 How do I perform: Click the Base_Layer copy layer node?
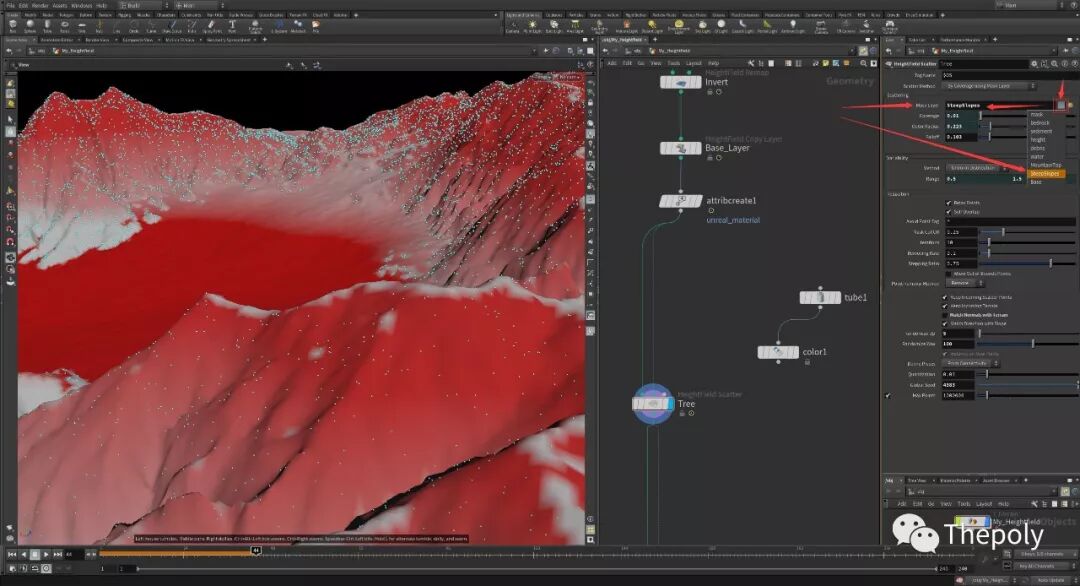coord(681,148)
